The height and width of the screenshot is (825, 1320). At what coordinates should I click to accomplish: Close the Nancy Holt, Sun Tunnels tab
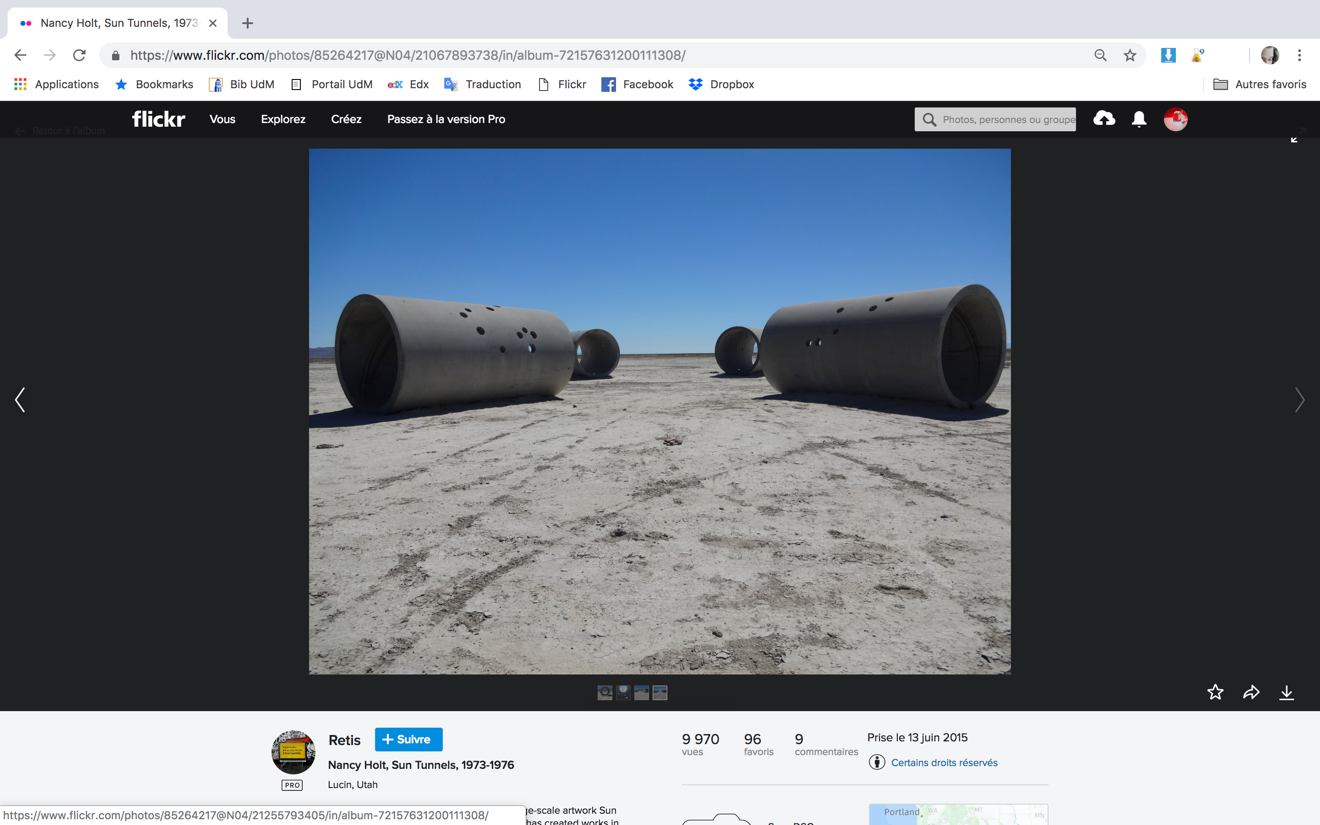point(212,22)
